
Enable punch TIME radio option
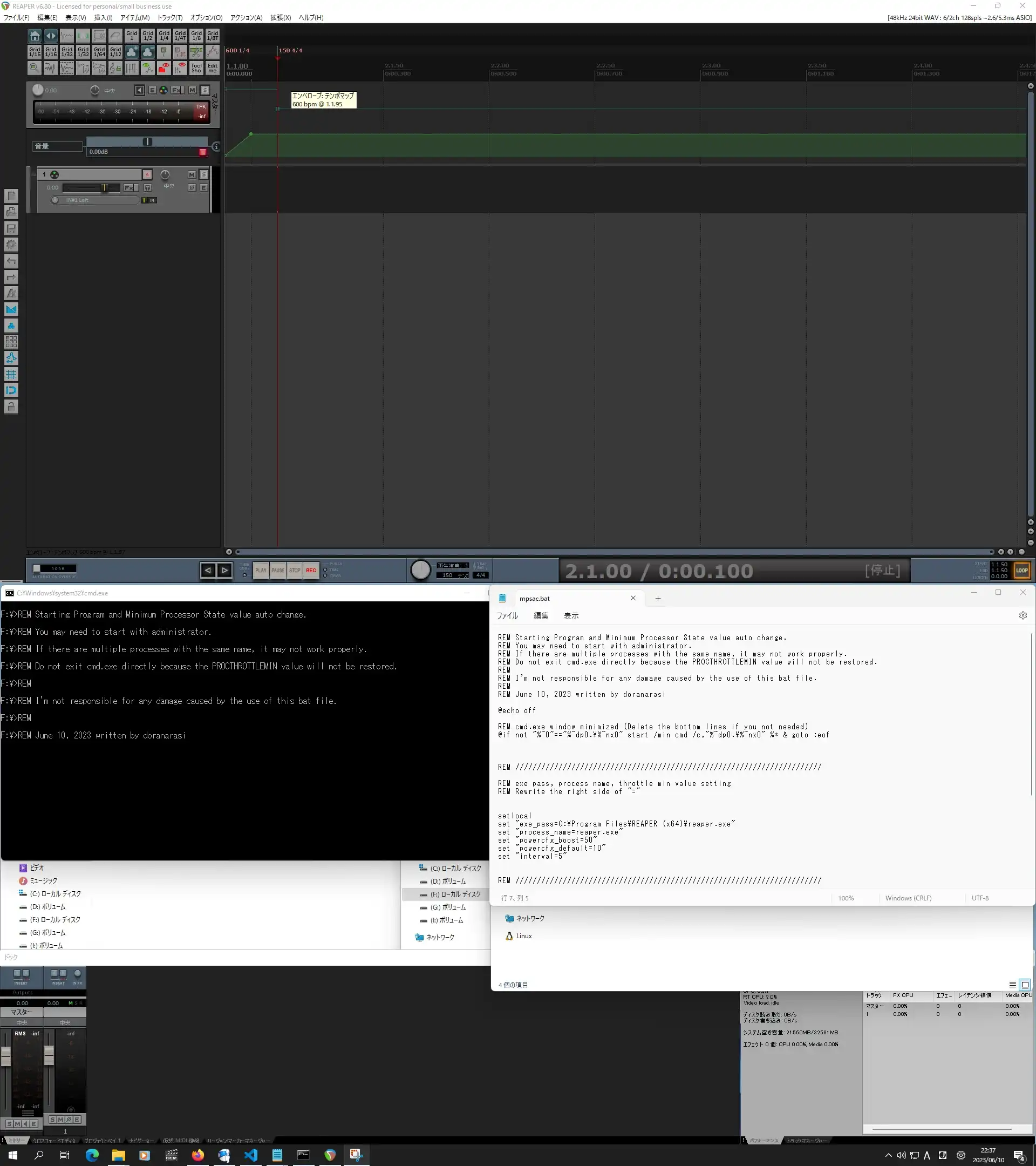325,570
